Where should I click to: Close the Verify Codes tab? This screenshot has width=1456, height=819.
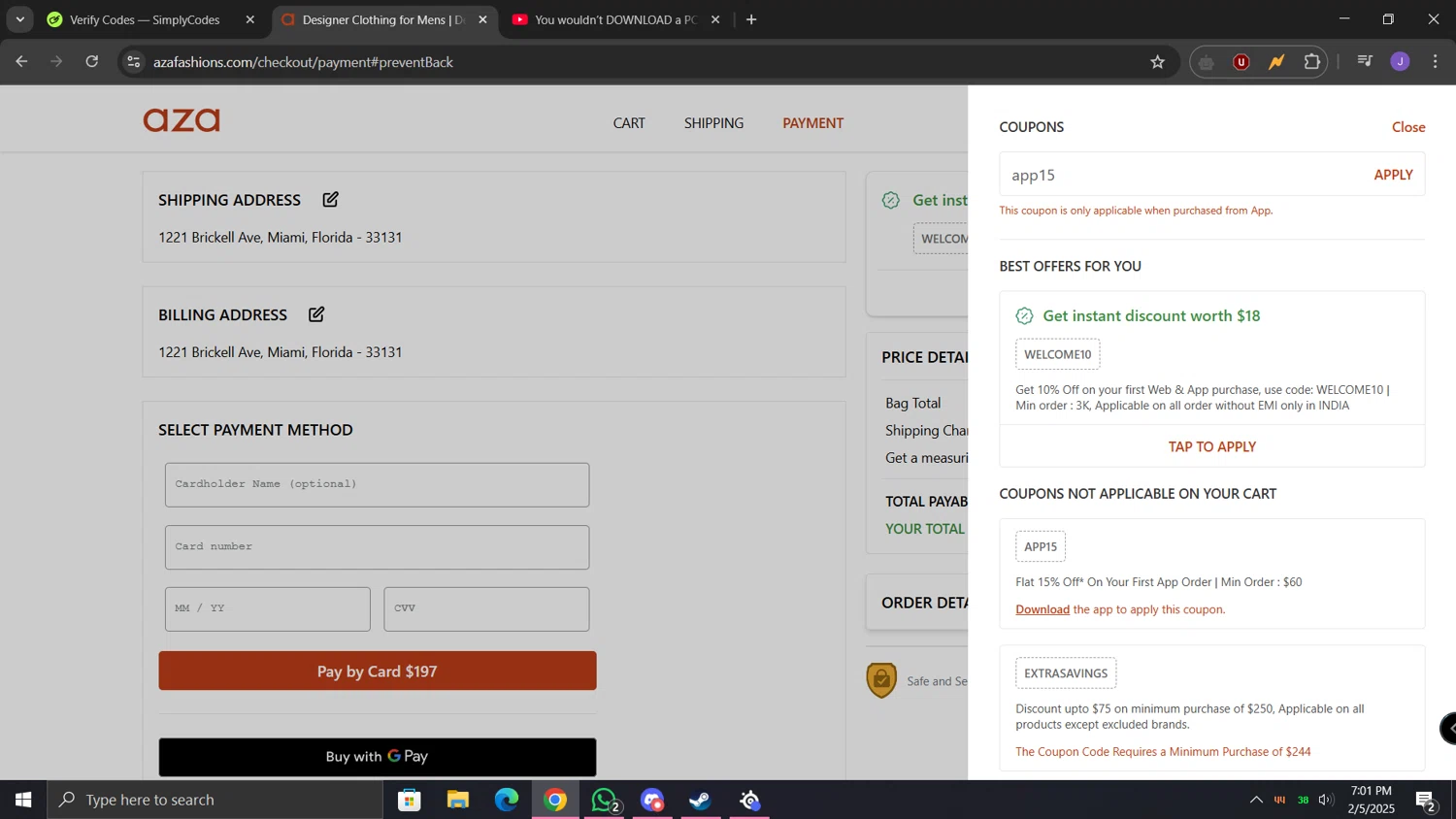[x=249, y=19]
